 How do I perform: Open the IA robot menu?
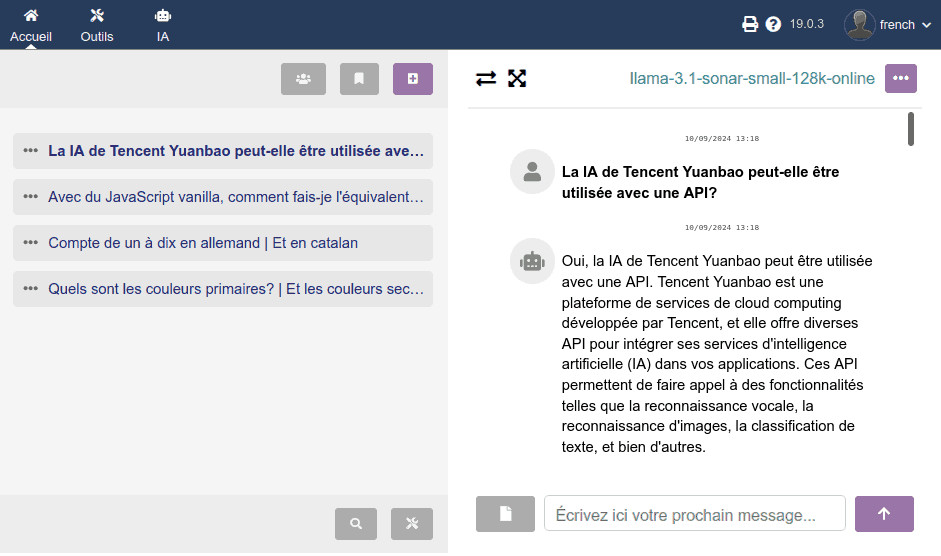(x=163, y=25)
